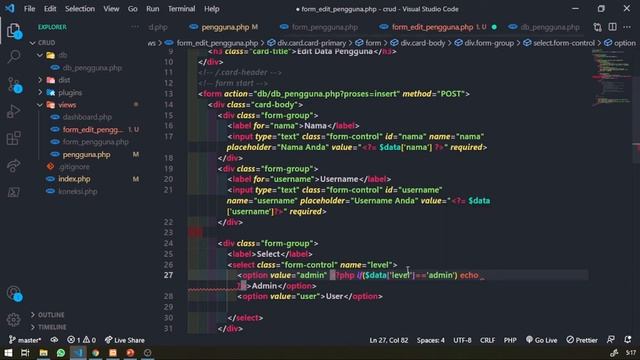The image size is (640, 360).
Task: Expand the plugins folder
Action: [x=40, y=93]
